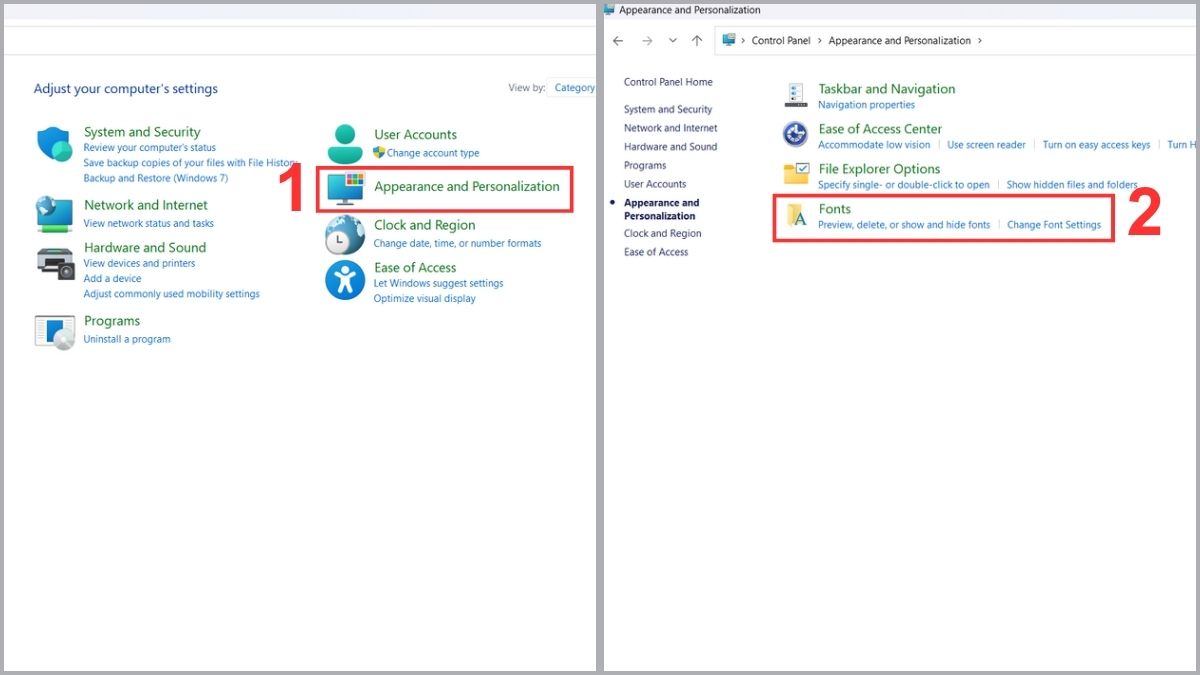Click Use screen reader

[986, 145]
